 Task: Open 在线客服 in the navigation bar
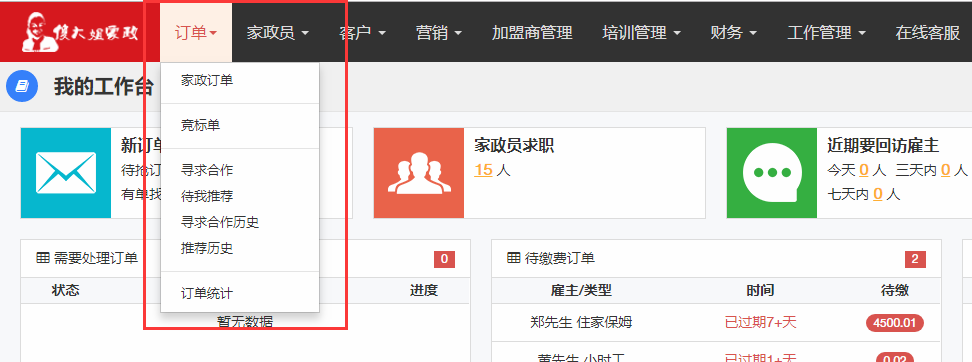[928, 32]
